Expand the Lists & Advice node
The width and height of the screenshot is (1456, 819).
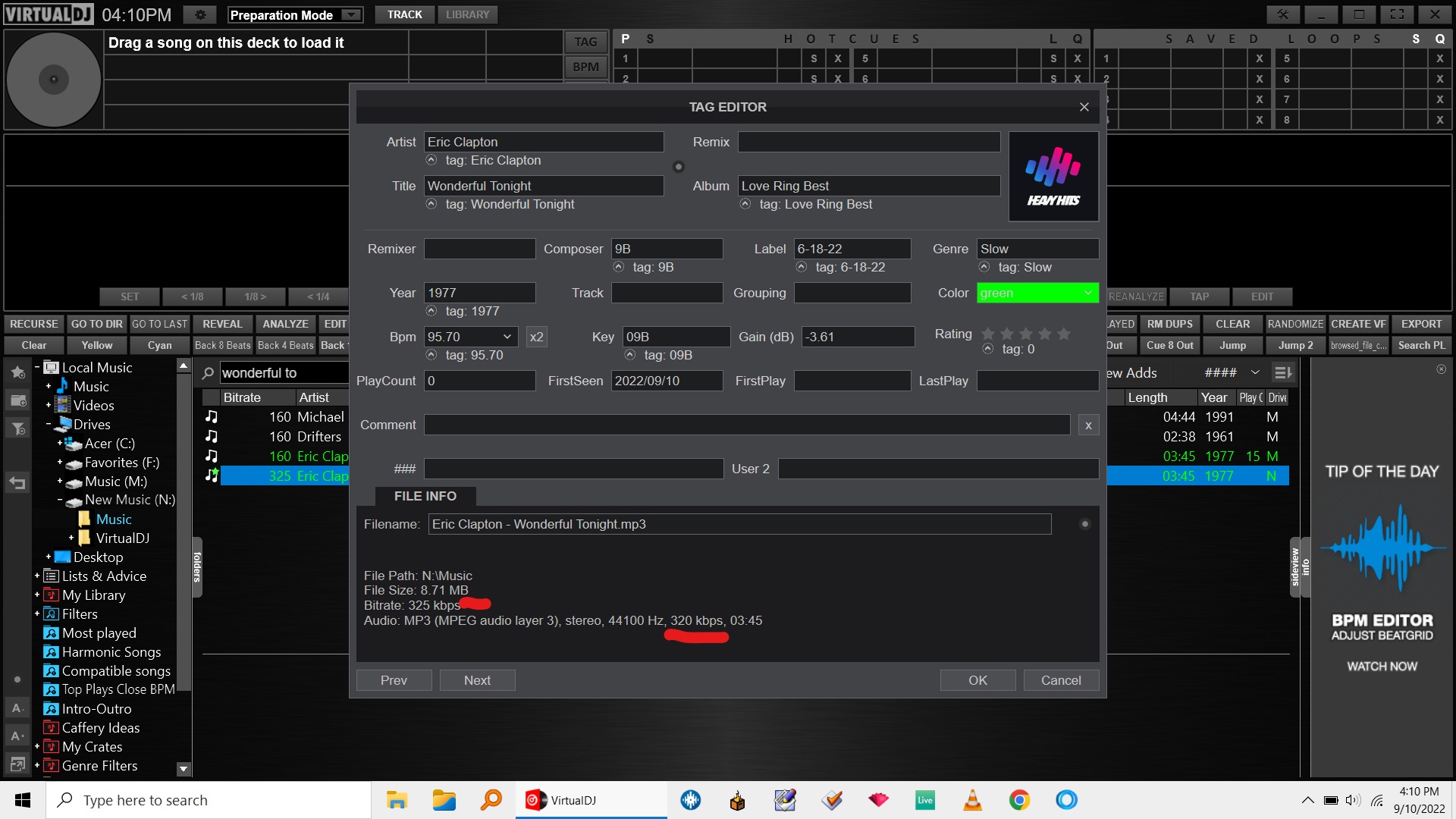(36, 576)
